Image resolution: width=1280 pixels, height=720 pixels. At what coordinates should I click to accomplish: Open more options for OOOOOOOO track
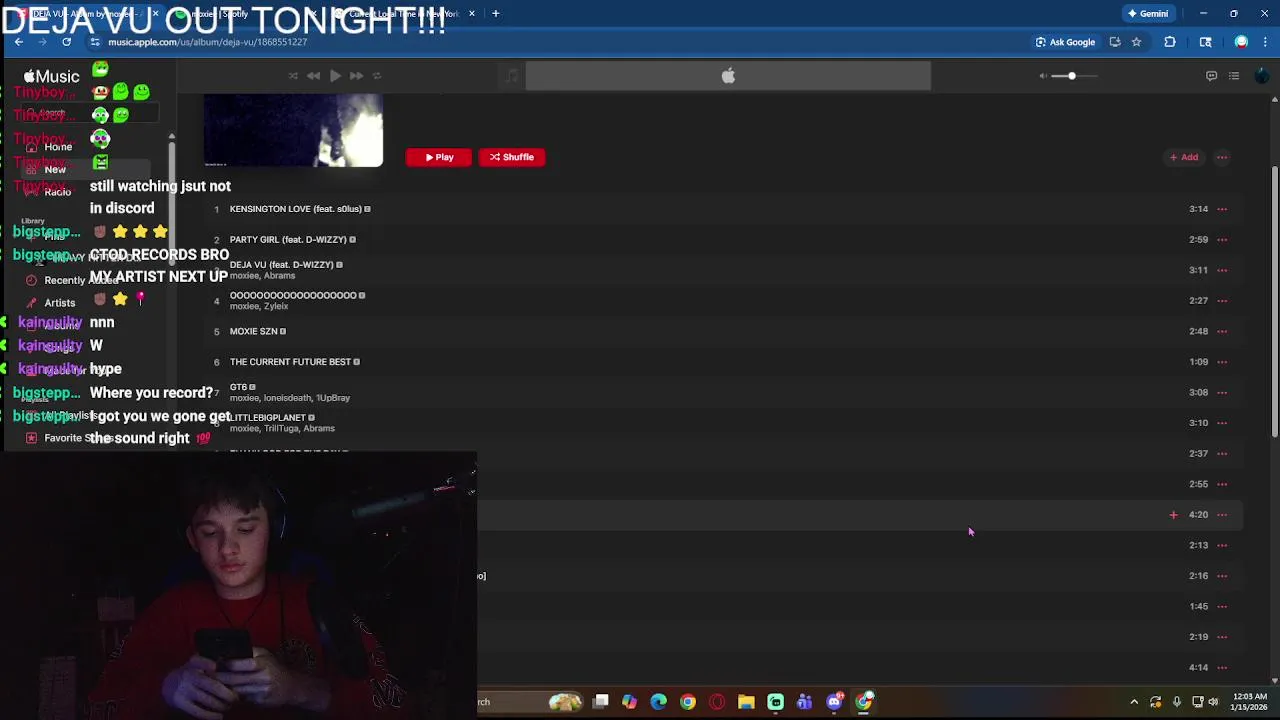point(1222,301)
